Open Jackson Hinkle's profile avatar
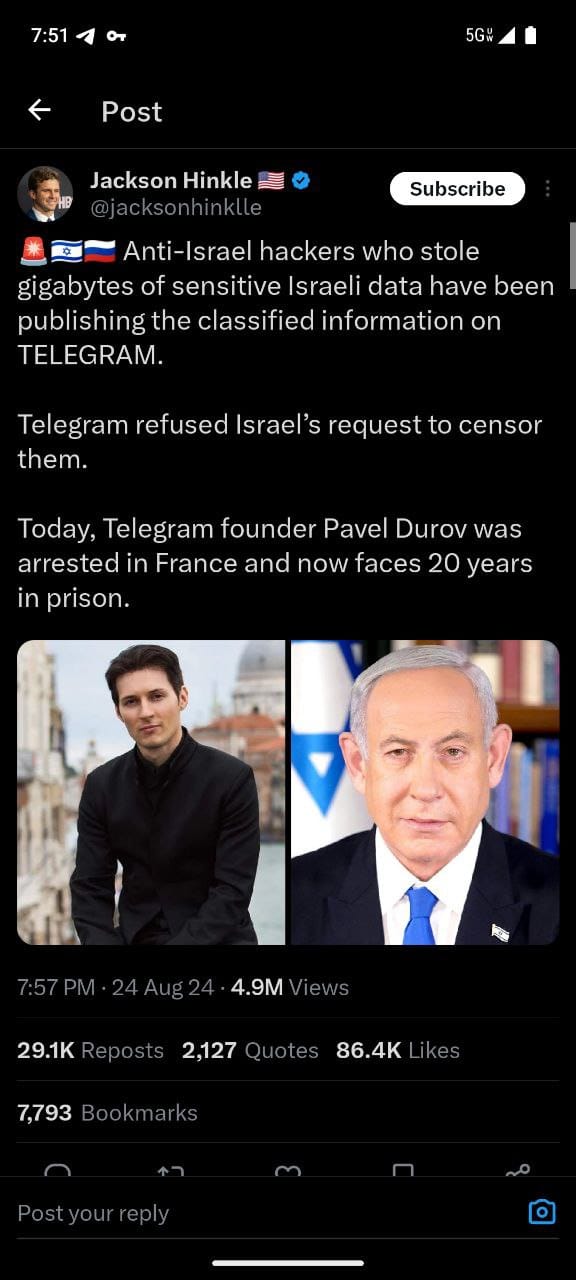This screenshot has height=1280, width=576. [45, 194]
